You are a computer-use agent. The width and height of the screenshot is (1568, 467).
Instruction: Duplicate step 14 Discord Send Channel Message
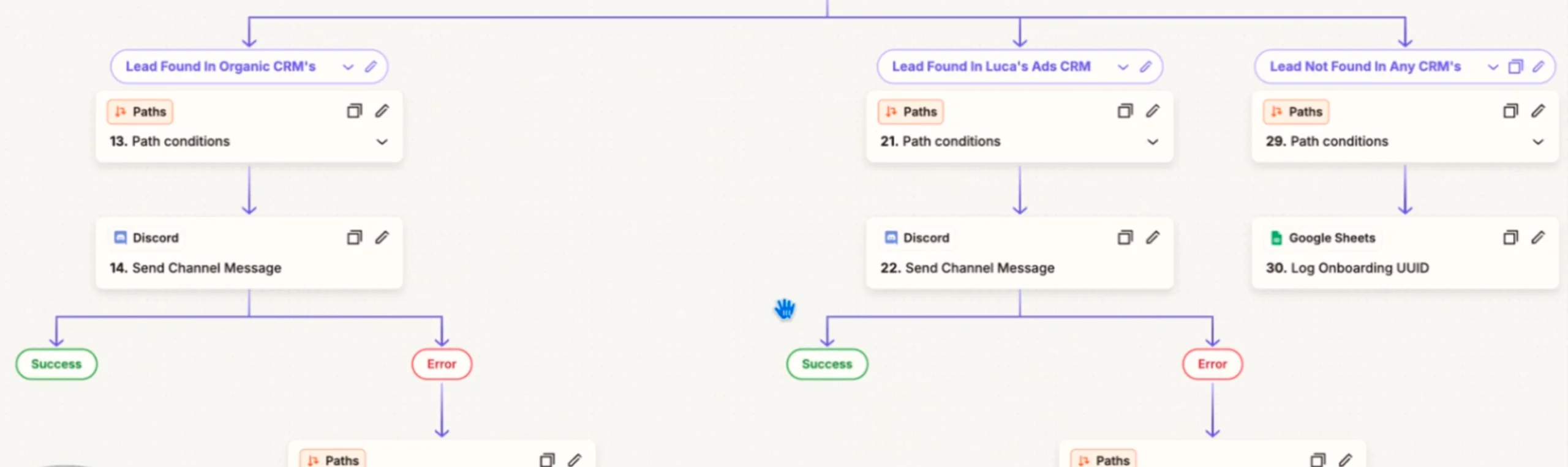(354, 237)
